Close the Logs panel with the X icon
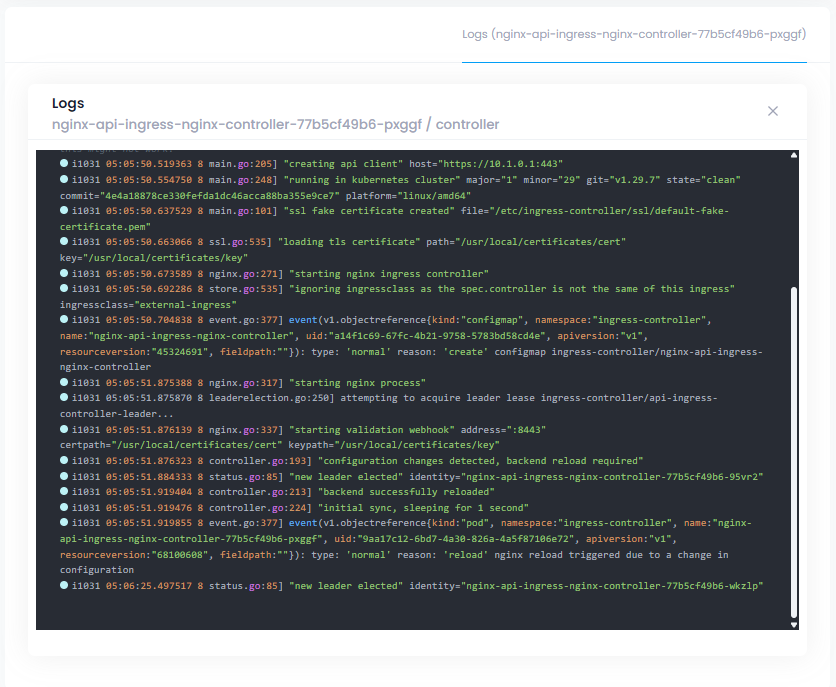The width and height of the screenshot is (836, 687). tap(772, 111)
